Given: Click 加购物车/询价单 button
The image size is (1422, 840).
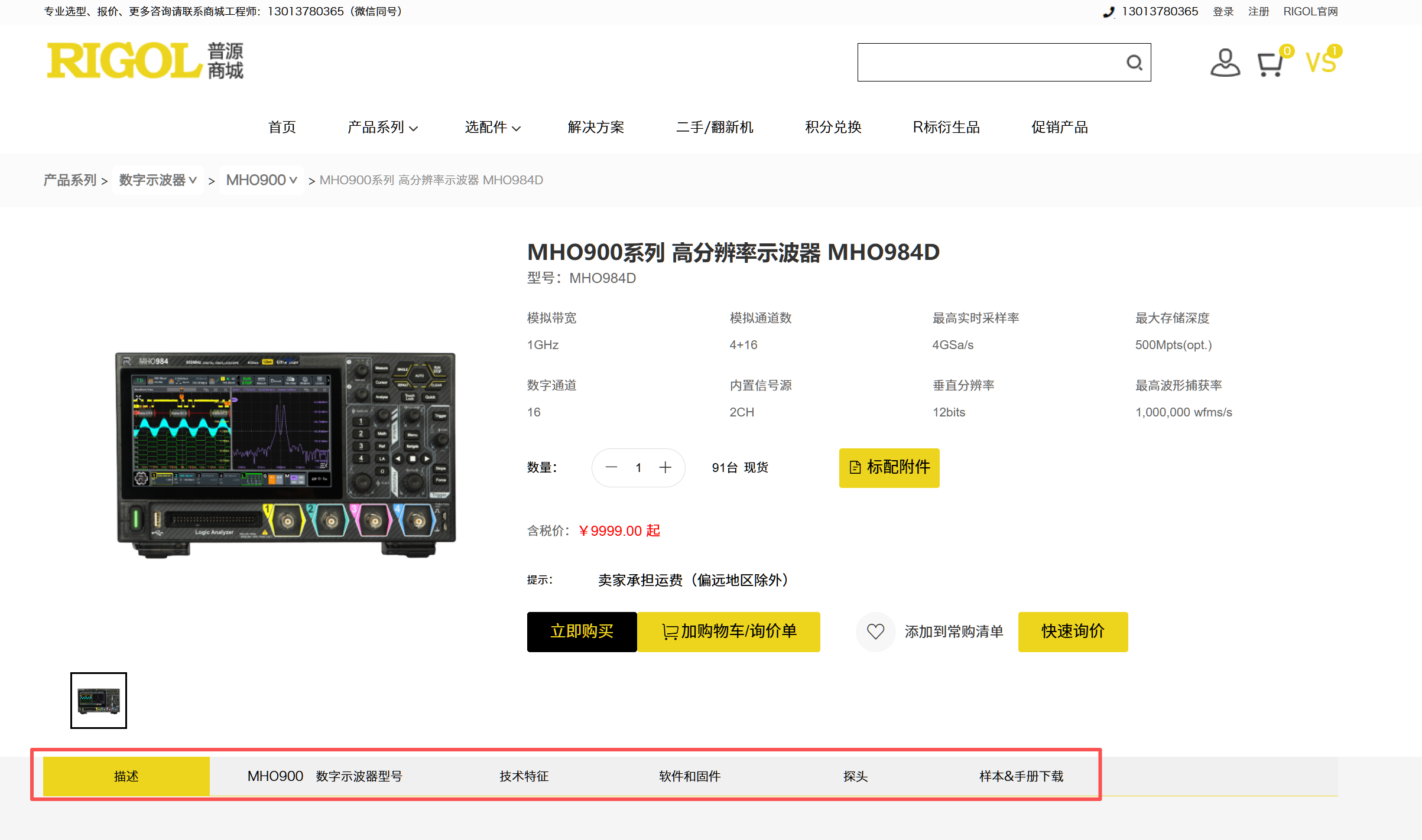Looking at the screenshot, I should [729, 631].
